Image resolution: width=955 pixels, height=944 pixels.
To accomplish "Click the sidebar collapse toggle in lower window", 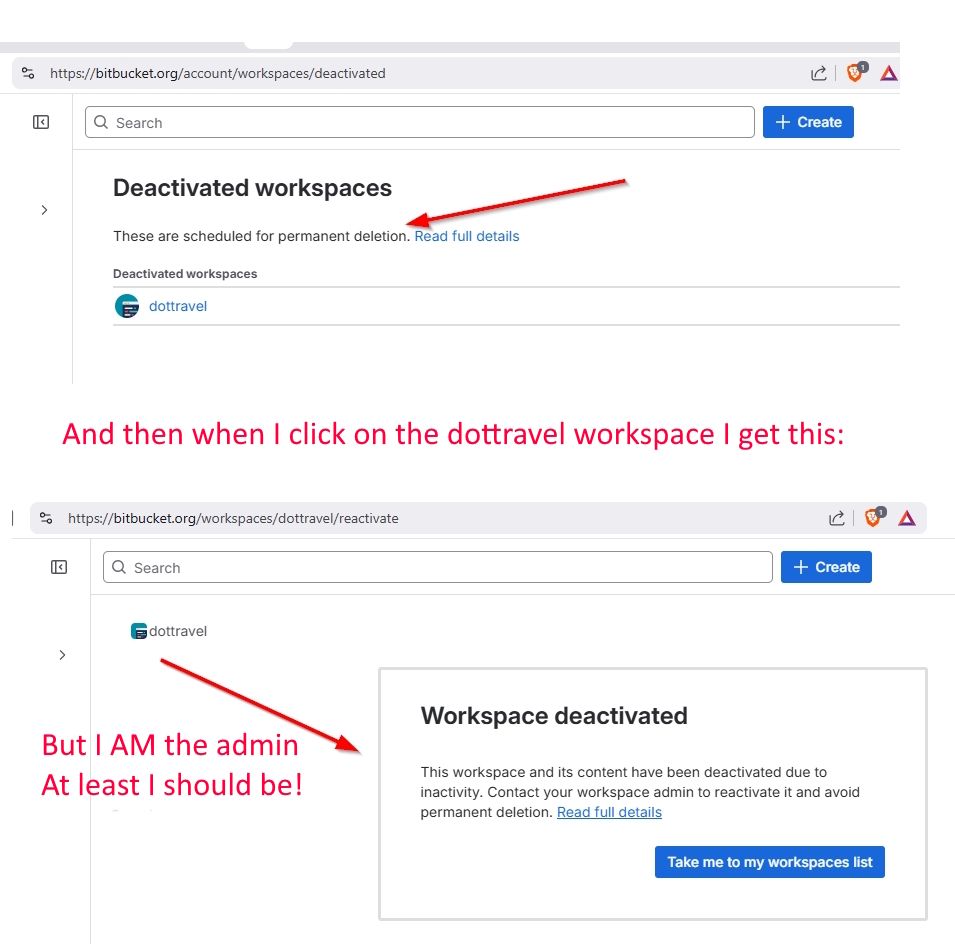I will tap(58, 566).
